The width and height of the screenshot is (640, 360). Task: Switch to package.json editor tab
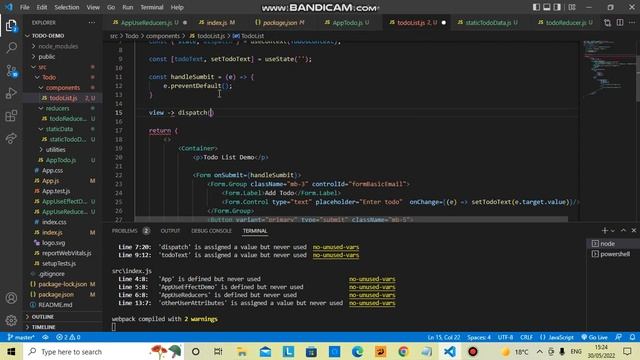(280, 23)
